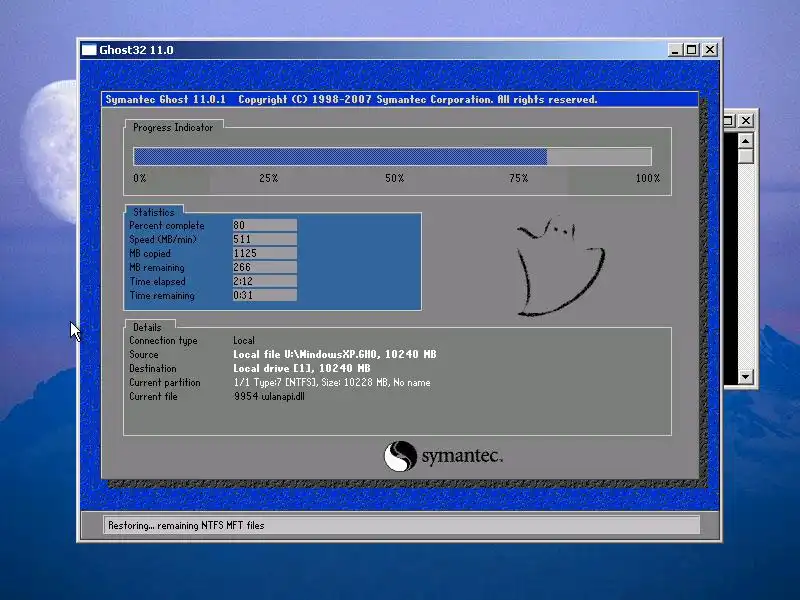Click the Statistics group label
Viewport: 800px width, 600px height.
point(154,212)
